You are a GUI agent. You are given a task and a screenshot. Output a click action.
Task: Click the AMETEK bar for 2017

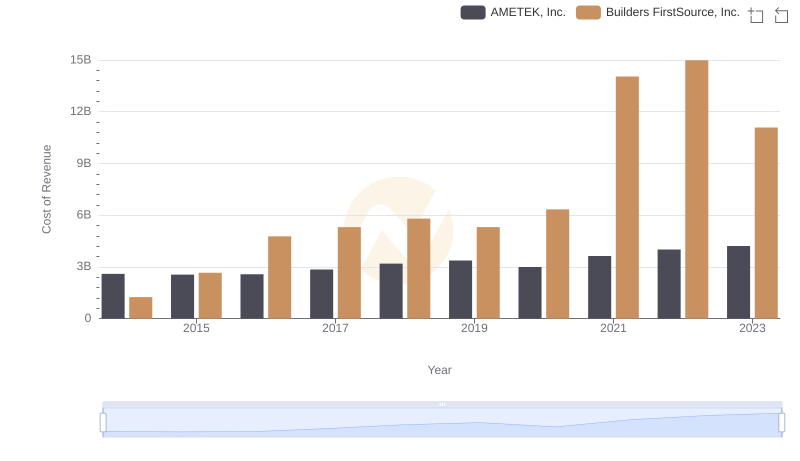[321, 294]
